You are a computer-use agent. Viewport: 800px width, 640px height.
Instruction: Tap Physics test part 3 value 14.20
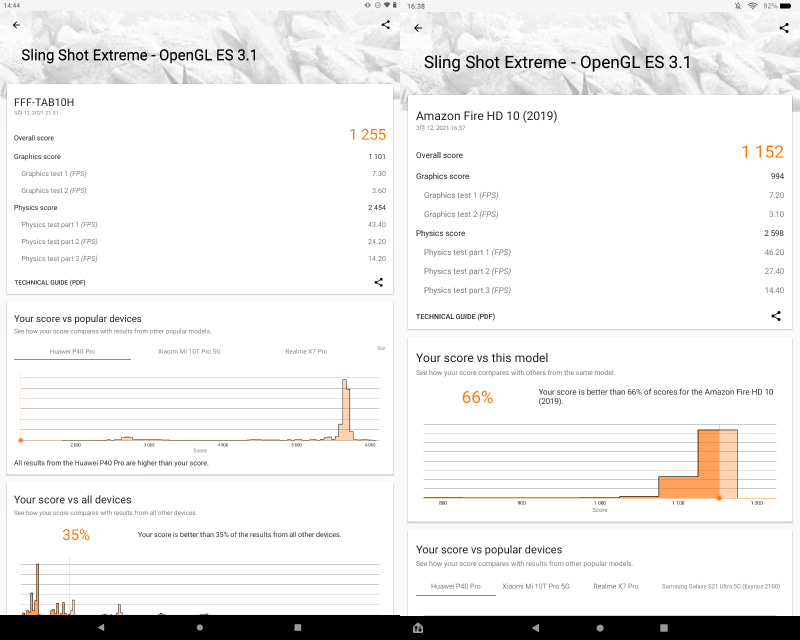377,259
